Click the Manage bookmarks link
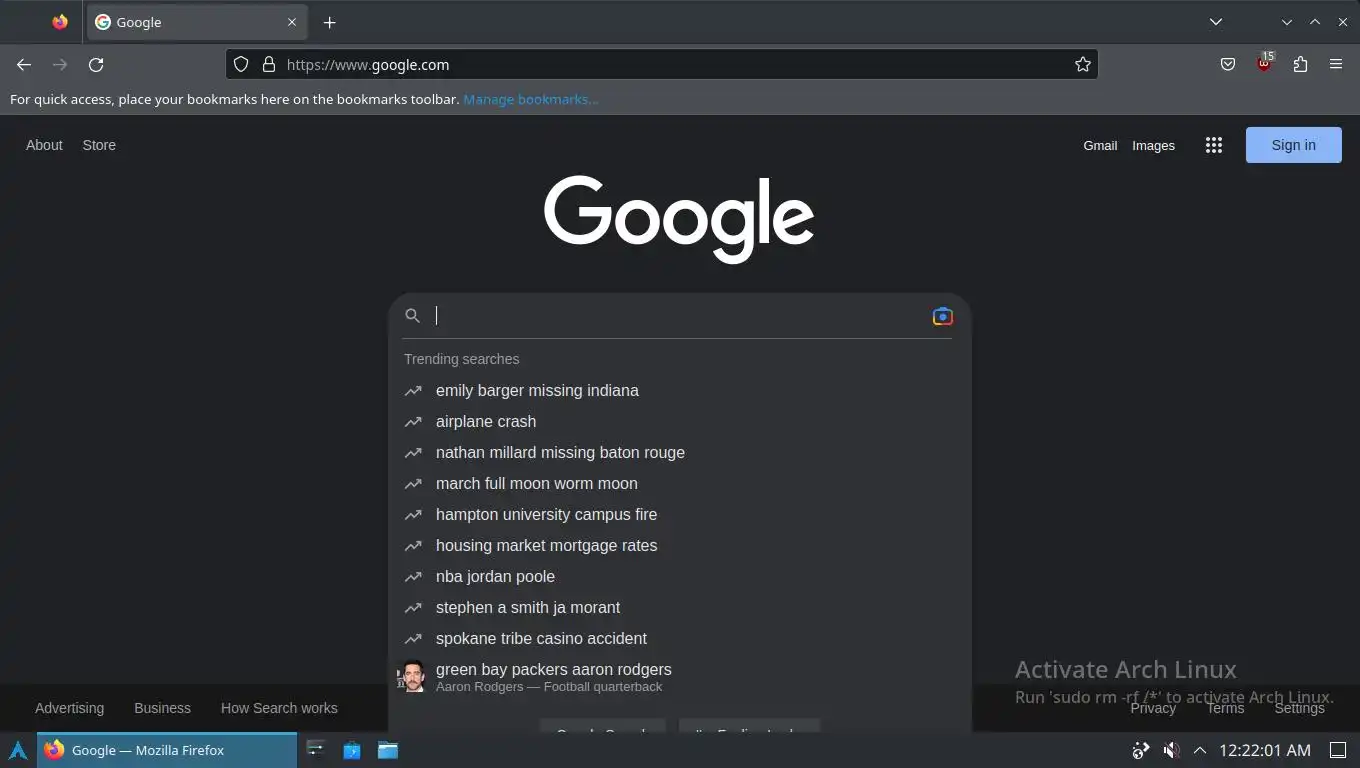Screen dimensions: 1360x768 [x=531, y=99]
